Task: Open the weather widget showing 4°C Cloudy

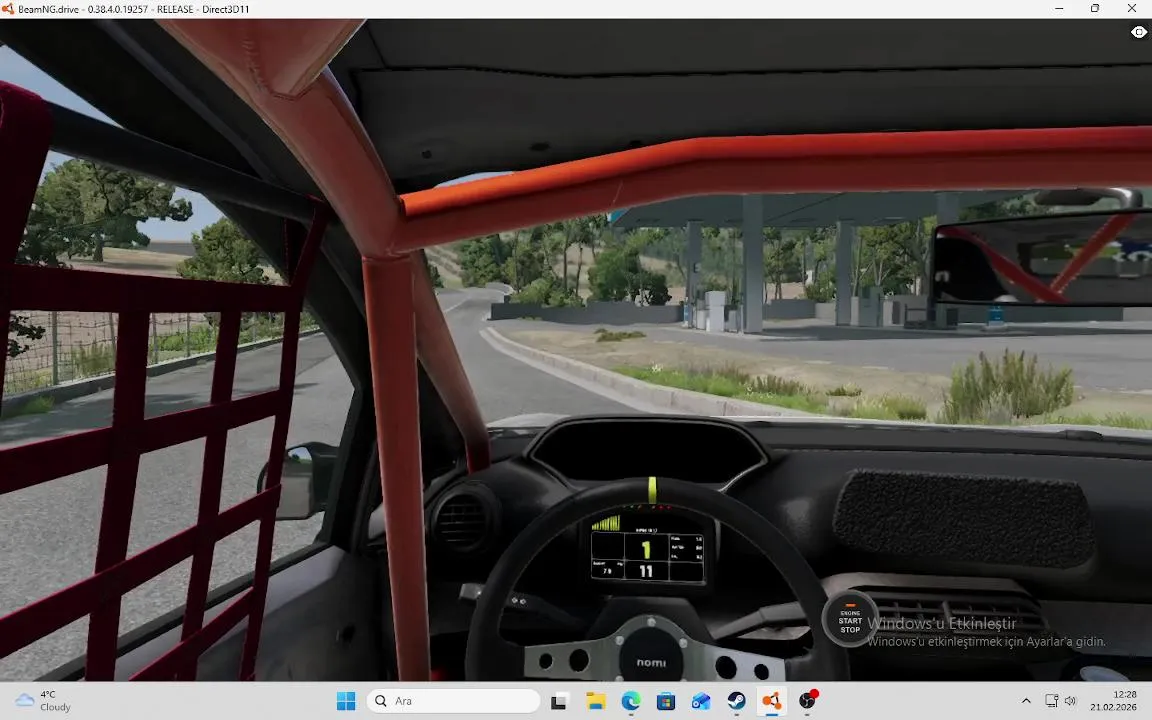Action: 43,701
